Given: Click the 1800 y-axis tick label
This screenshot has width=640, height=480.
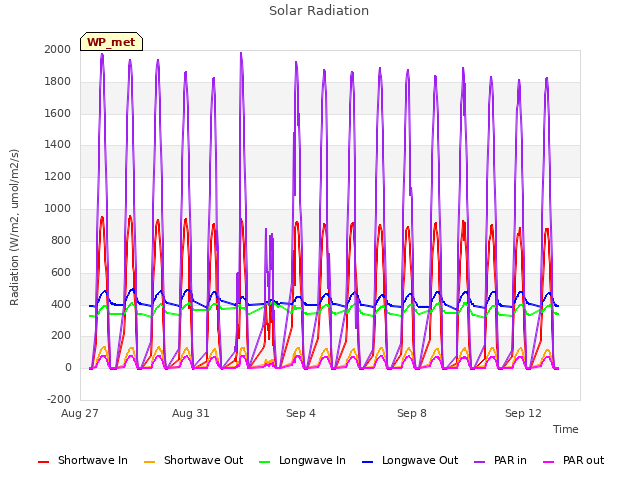Looking at the screenshot, I should pos(58,81).
